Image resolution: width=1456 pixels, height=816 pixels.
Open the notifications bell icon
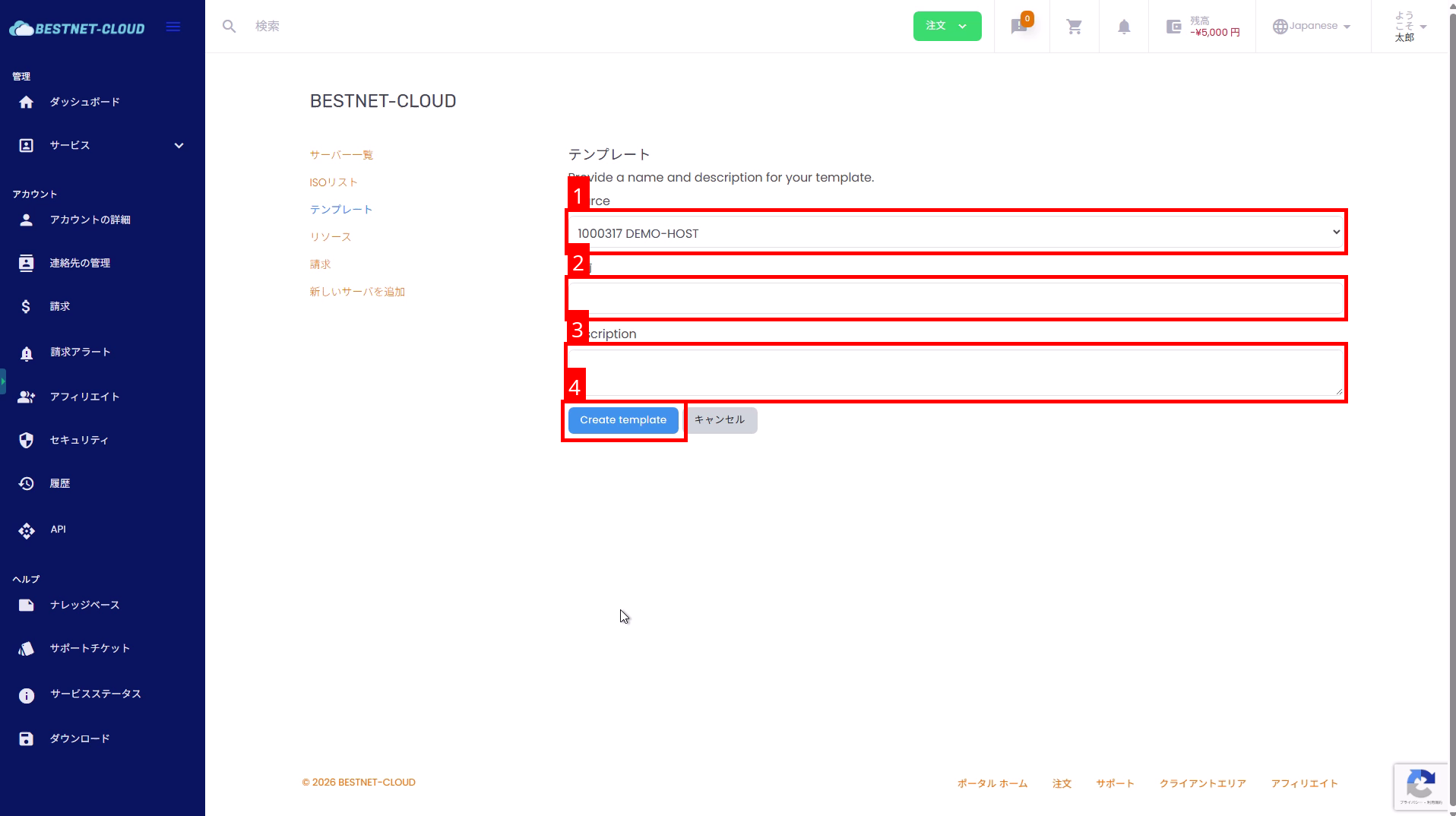(x=1123, y=27)
